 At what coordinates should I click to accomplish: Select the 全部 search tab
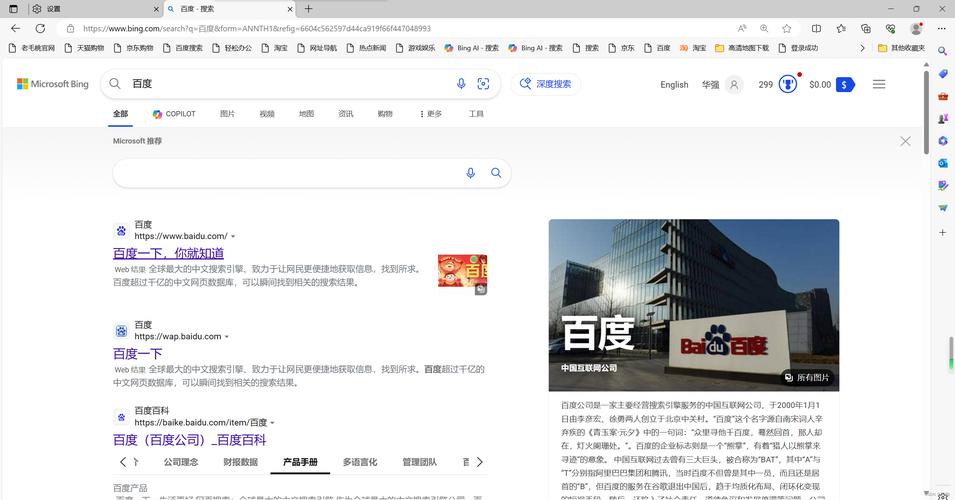pyautogui.click(x=121, y=114)
